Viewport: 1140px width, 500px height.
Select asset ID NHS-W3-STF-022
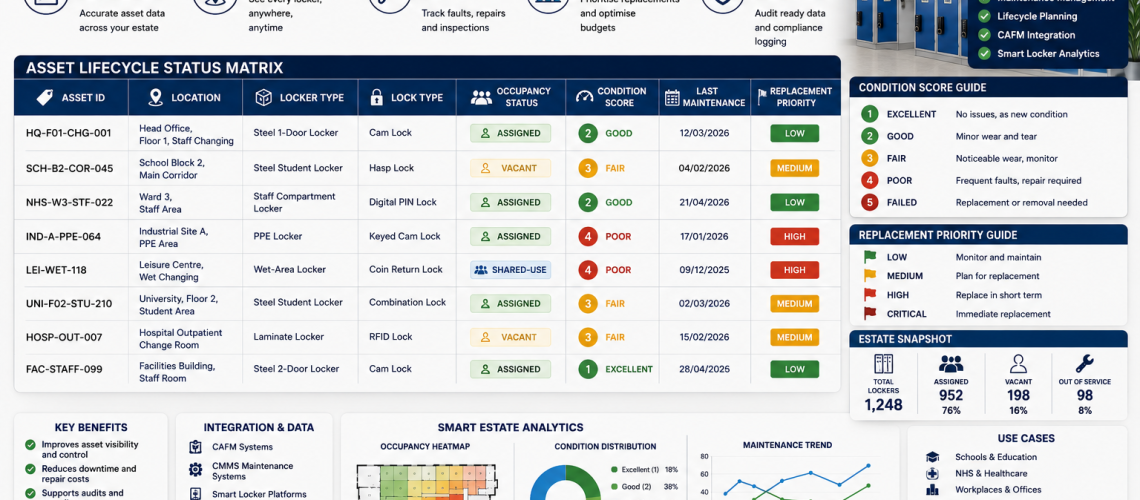coord(69,203)
